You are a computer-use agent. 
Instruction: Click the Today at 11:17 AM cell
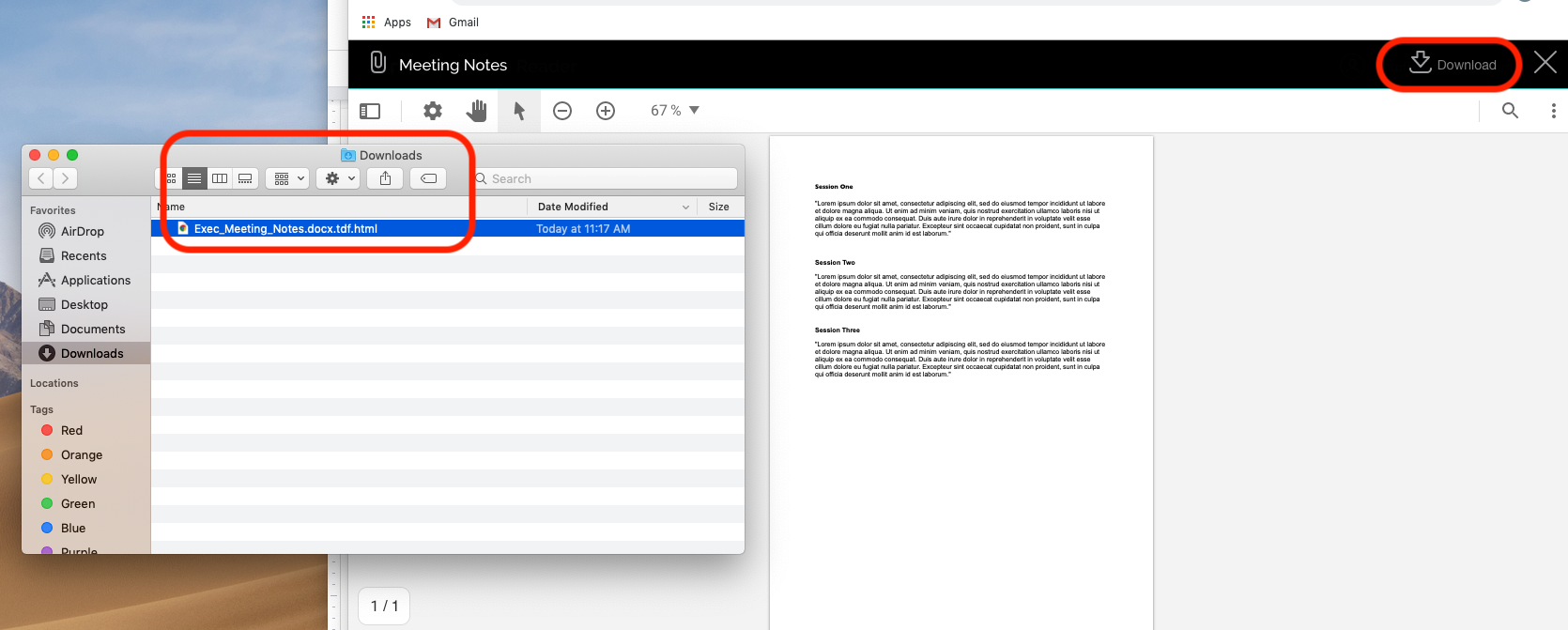point(583,228)
